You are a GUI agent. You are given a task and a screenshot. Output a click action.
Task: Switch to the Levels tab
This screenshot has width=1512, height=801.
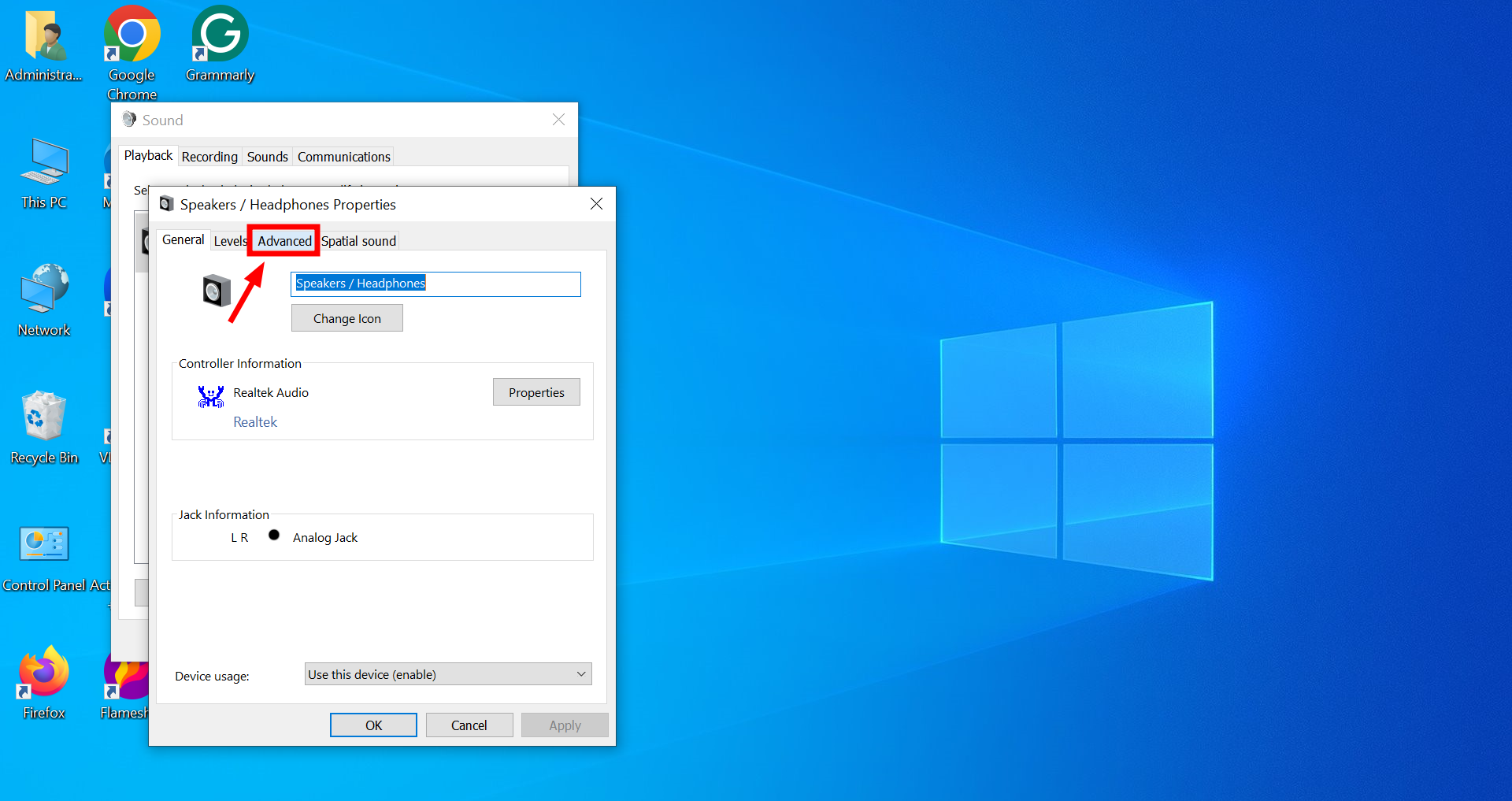(229, 241)
